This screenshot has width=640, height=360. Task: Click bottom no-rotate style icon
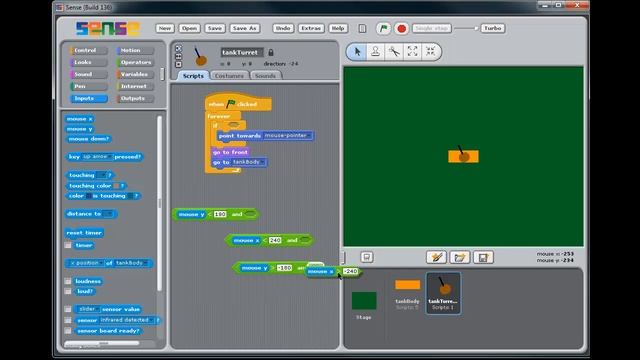click(x=178, y=64)
